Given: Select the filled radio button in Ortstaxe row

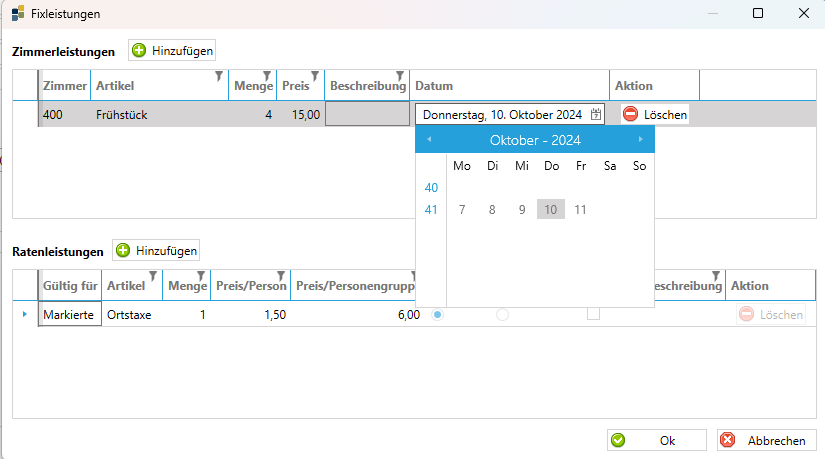Looking at the screenshot, I should (437, 314).
